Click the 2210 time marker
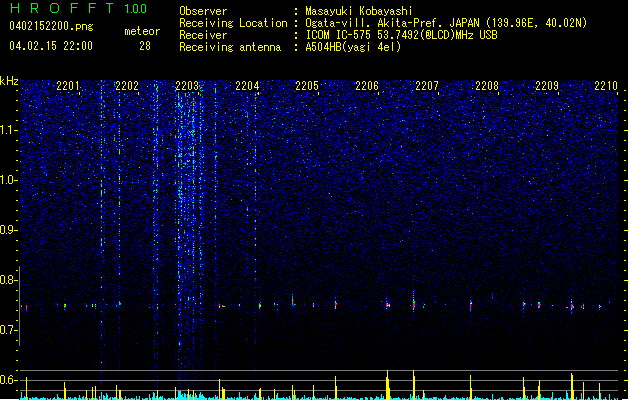 coord(606,86)
